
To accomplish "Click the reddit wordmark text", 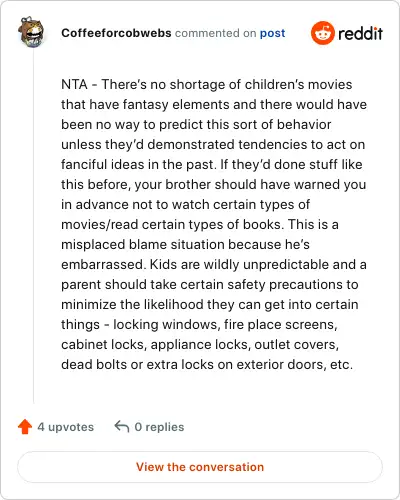I will coord(360,33).
